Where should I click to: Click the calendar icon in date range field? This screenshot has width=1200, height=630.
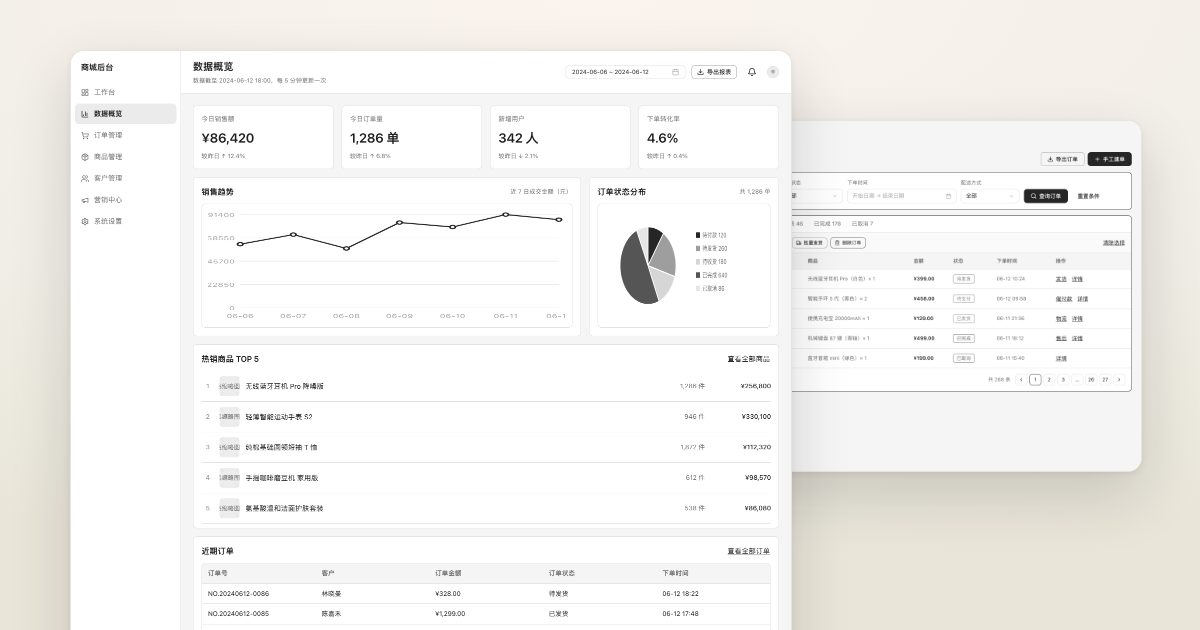[676, 72]
